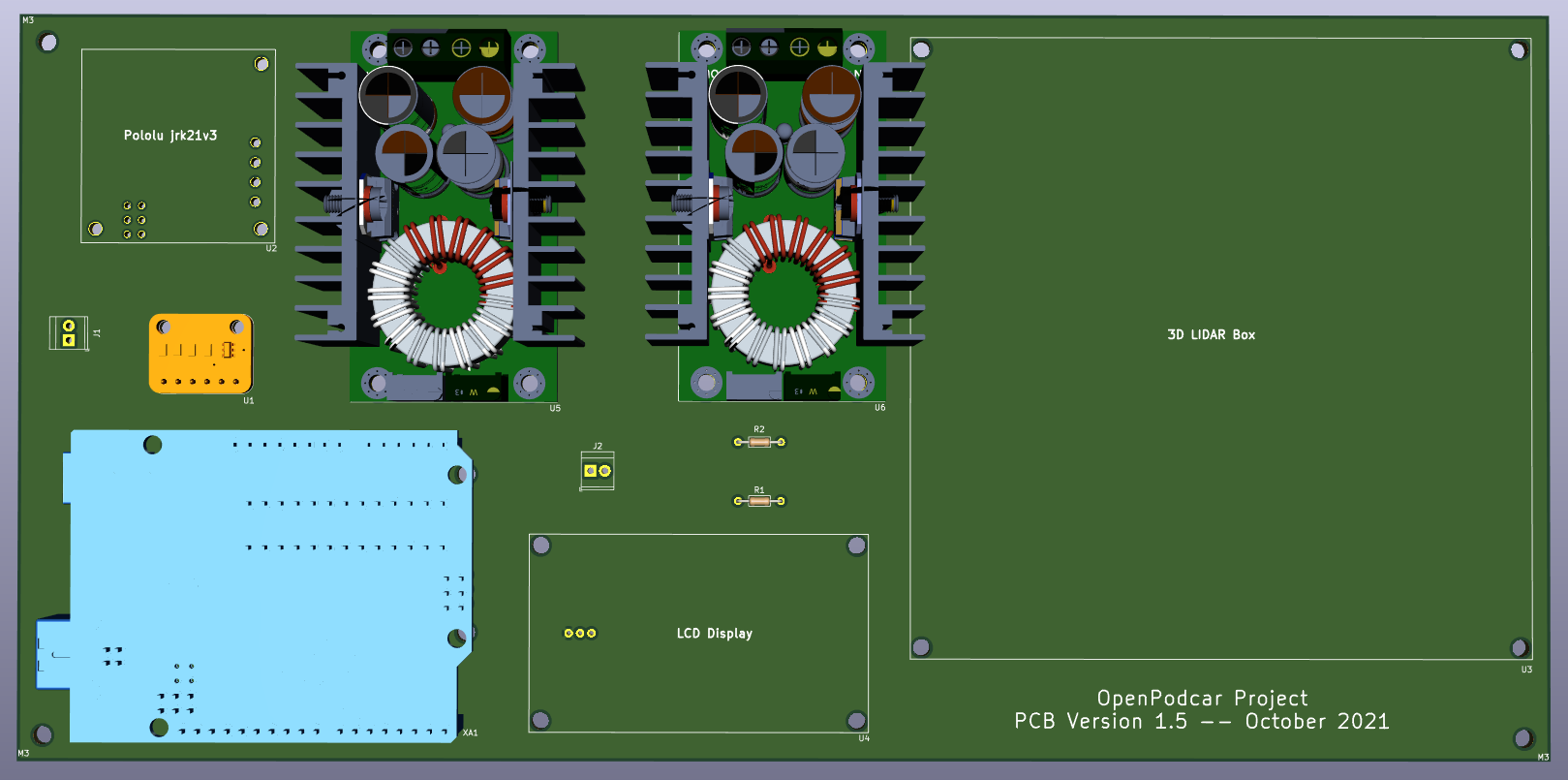Select the yellow J1 two-pin connector
The height and width of the screenshot is (780, 1568).
click(69, 332)
